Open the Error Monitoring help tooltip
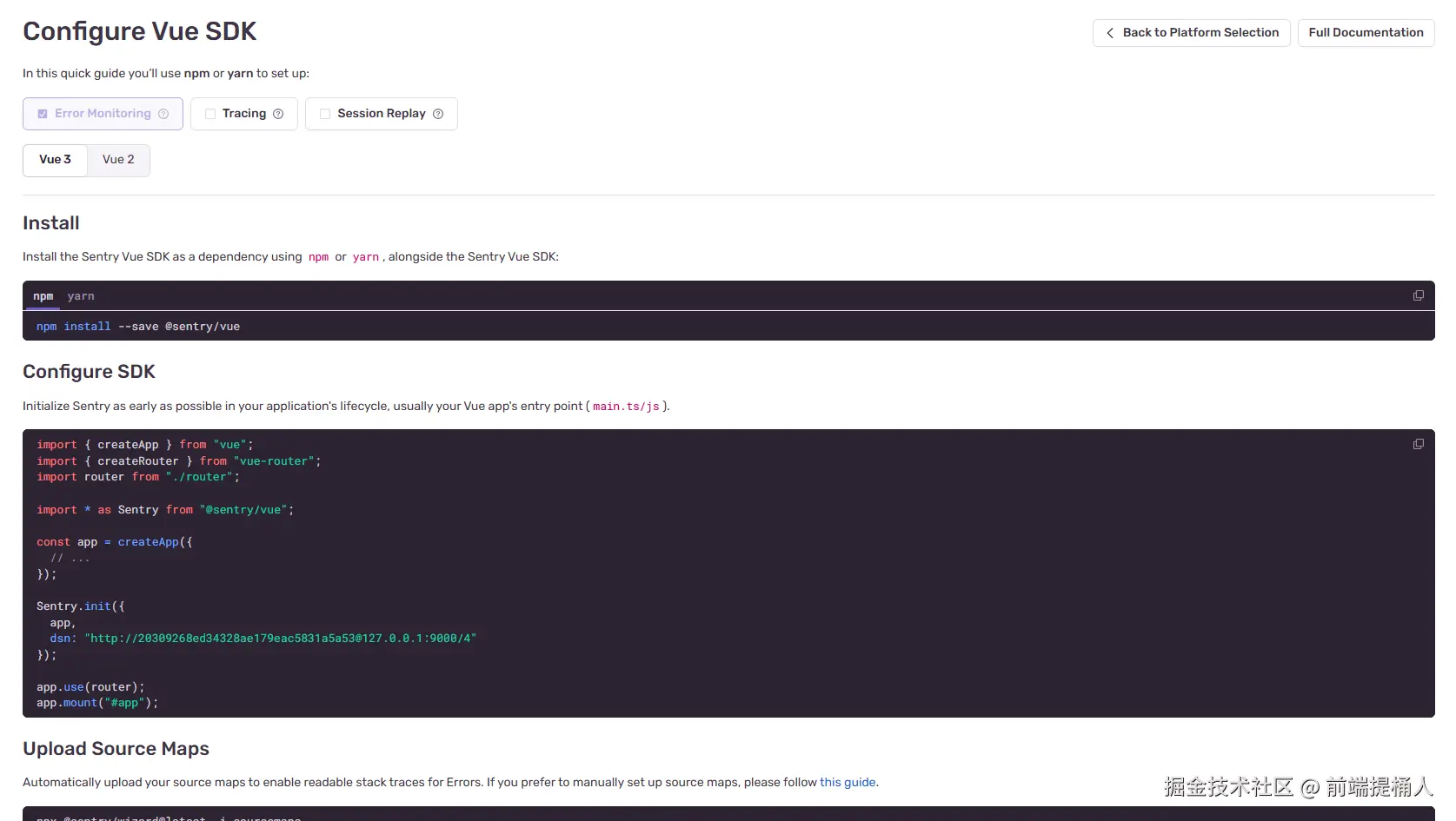 pyautogui.click(x=163, y=114)
